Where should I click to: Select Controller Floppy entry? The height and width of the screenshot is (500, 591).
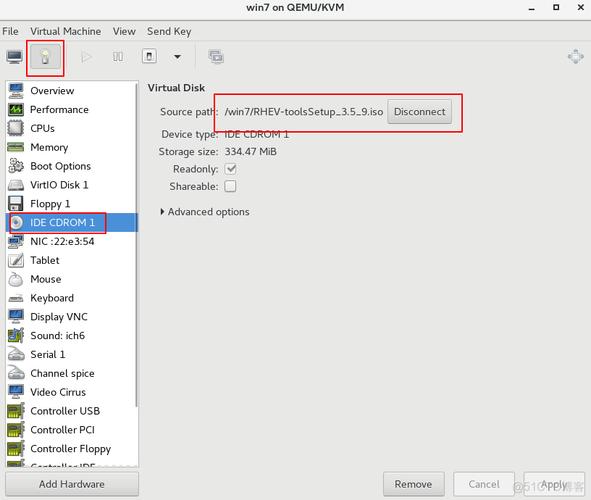click(71, 449)
